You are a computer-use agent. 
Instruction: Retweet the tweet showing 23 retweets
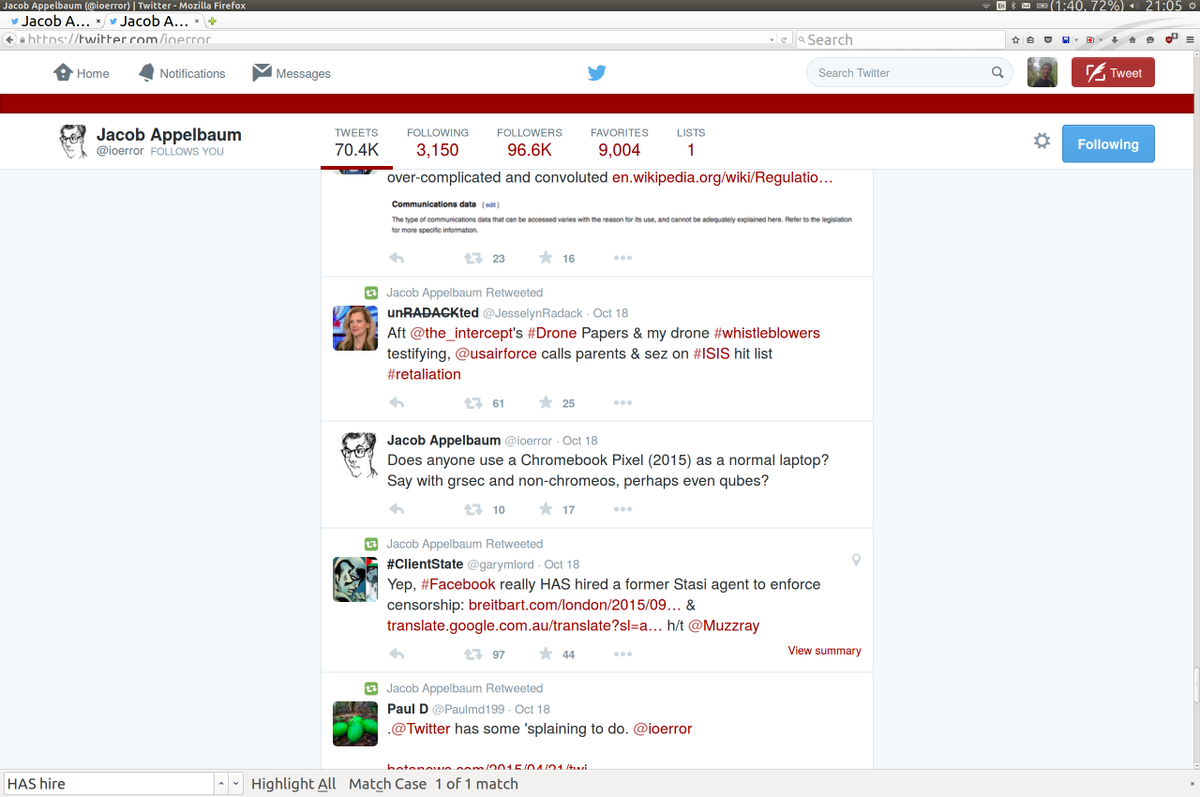coord(473,258)
